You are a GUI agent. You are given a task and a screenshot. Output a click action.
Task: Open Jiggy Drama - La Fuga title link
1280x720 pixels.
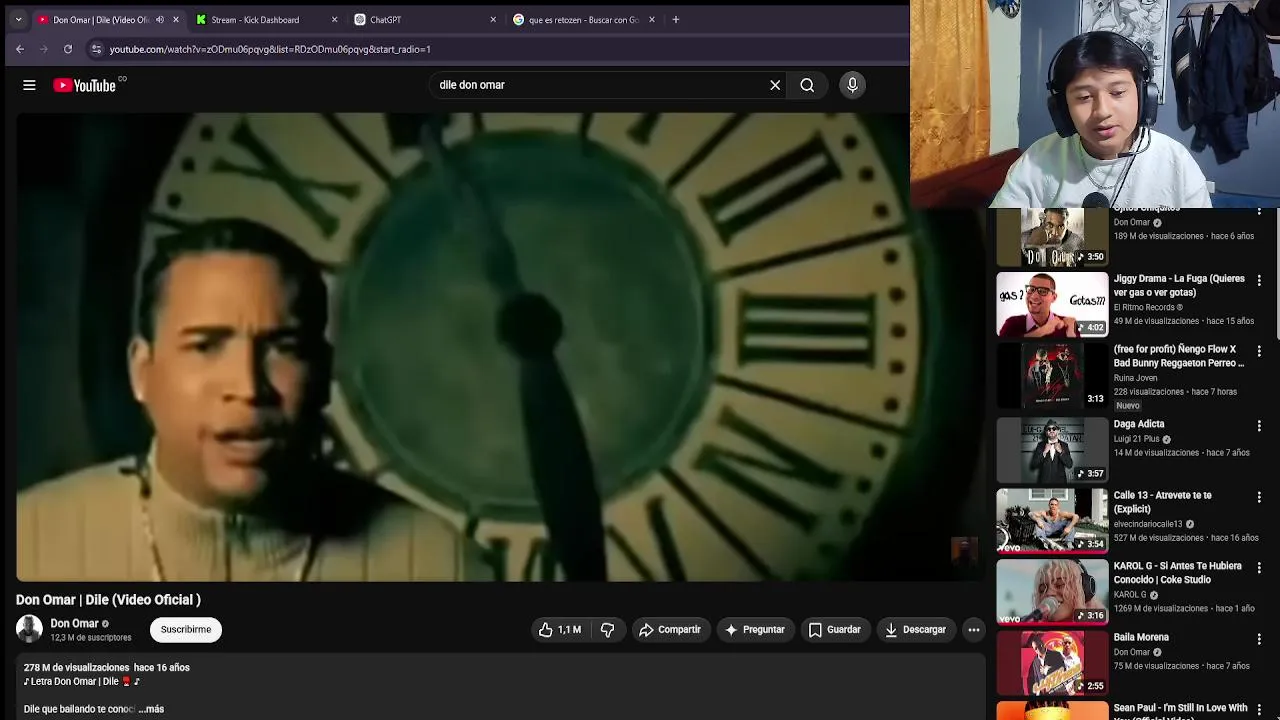click(x=1179, y=286)
